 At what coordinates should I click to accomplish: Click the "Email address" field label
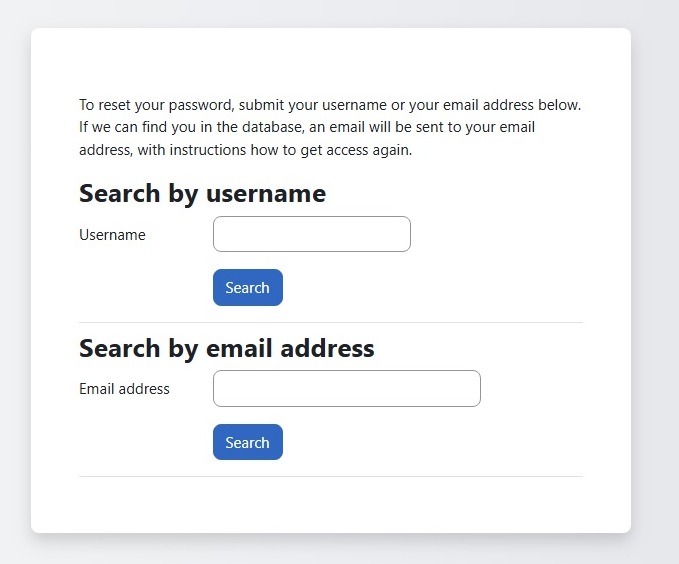tap(124, 389)
